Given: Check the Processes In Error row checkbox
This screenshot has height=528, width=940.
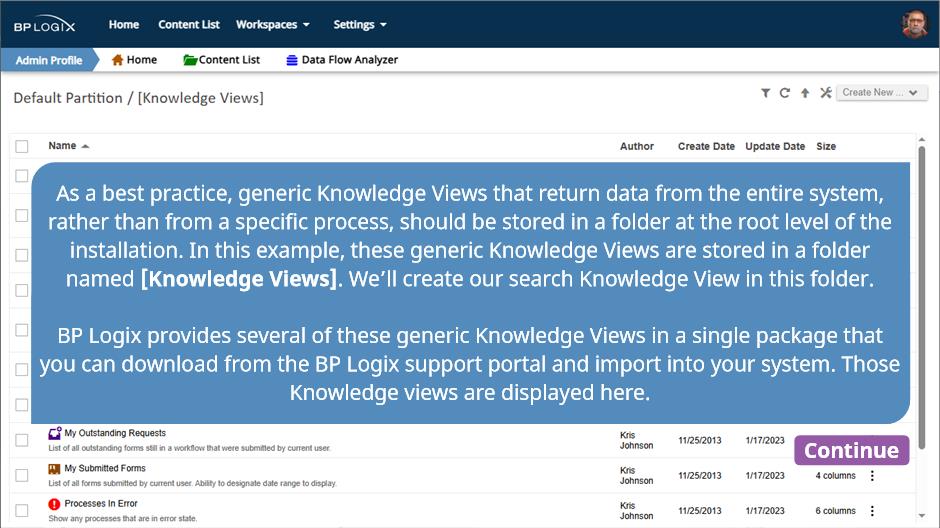Looking at the screenshot, I should pyautogui.click(x=22, y=511).
